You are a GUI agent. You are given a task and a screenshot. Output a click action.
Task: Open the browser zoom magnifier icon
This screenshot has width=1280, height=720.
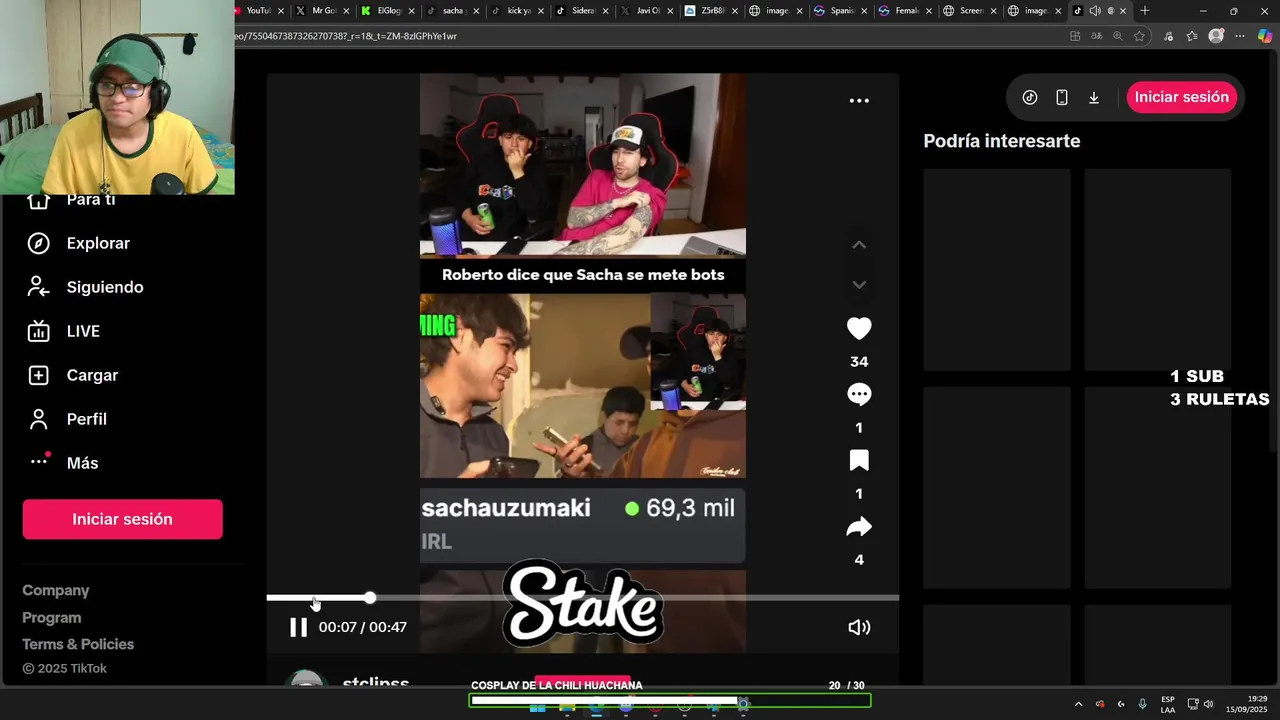click(x=1117, y=36)
